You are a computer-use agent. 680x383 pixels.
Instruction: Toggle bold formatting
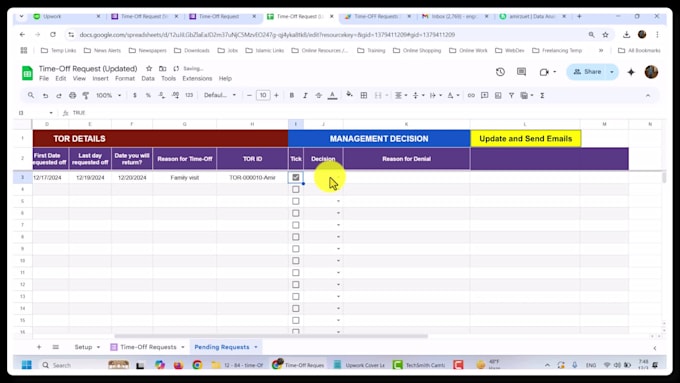pos(292,95)
